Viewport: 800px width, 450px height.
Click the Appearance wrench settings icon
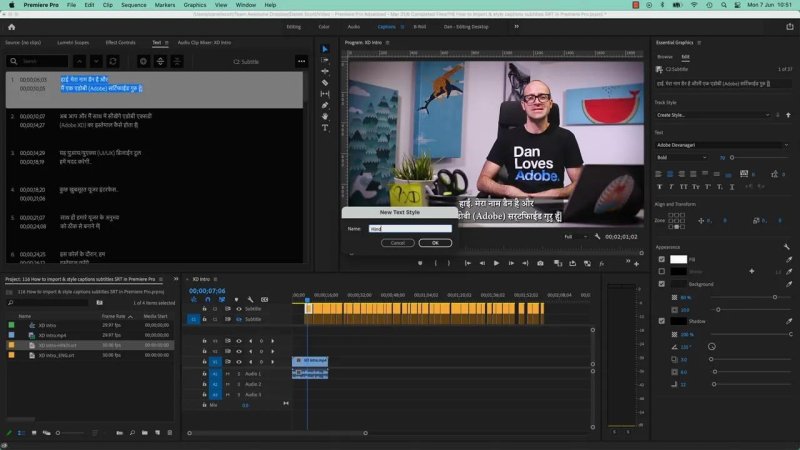tap(786, 247)
